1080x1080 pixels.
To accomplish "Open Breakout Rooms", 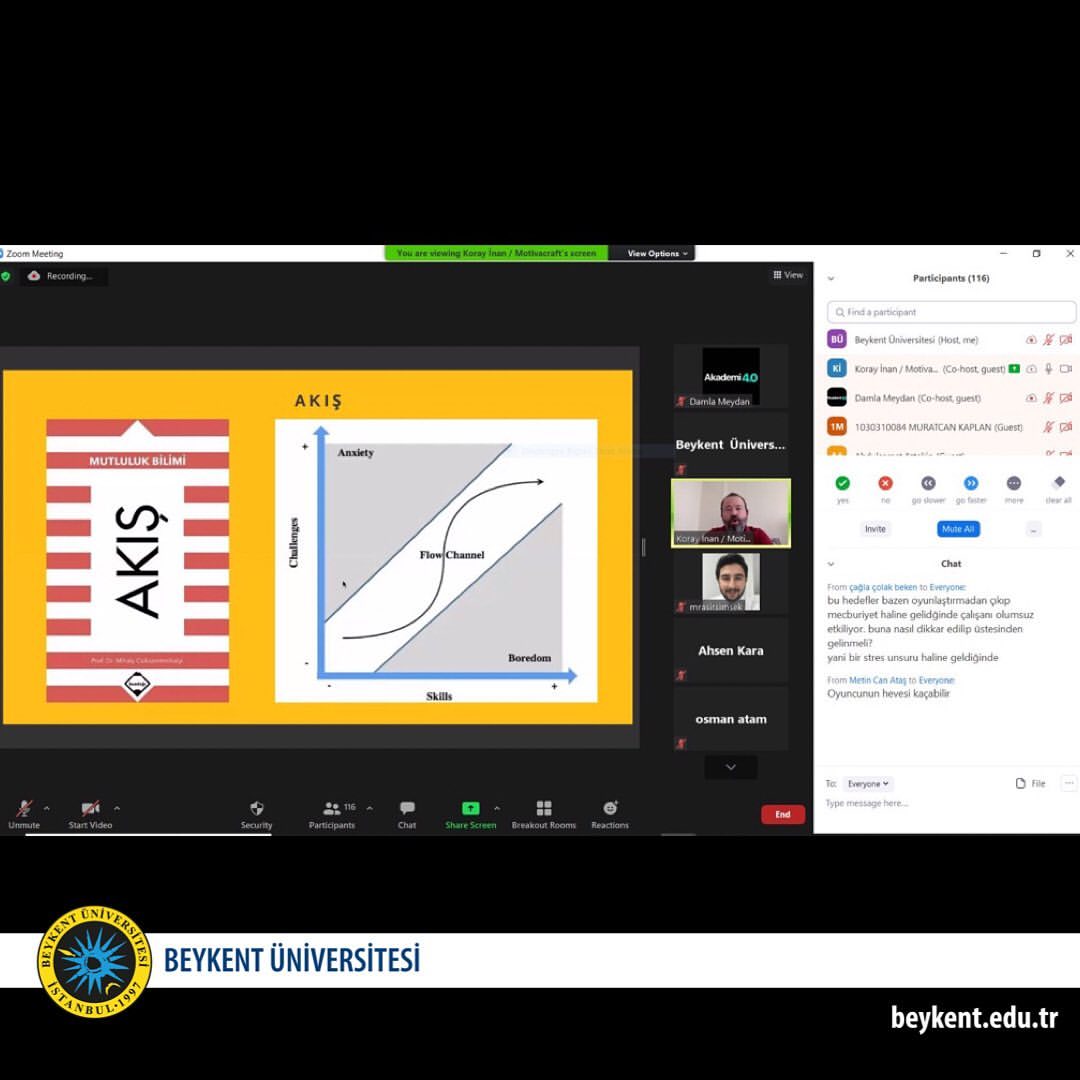I will pyautogui.click(x=543, y=814).
